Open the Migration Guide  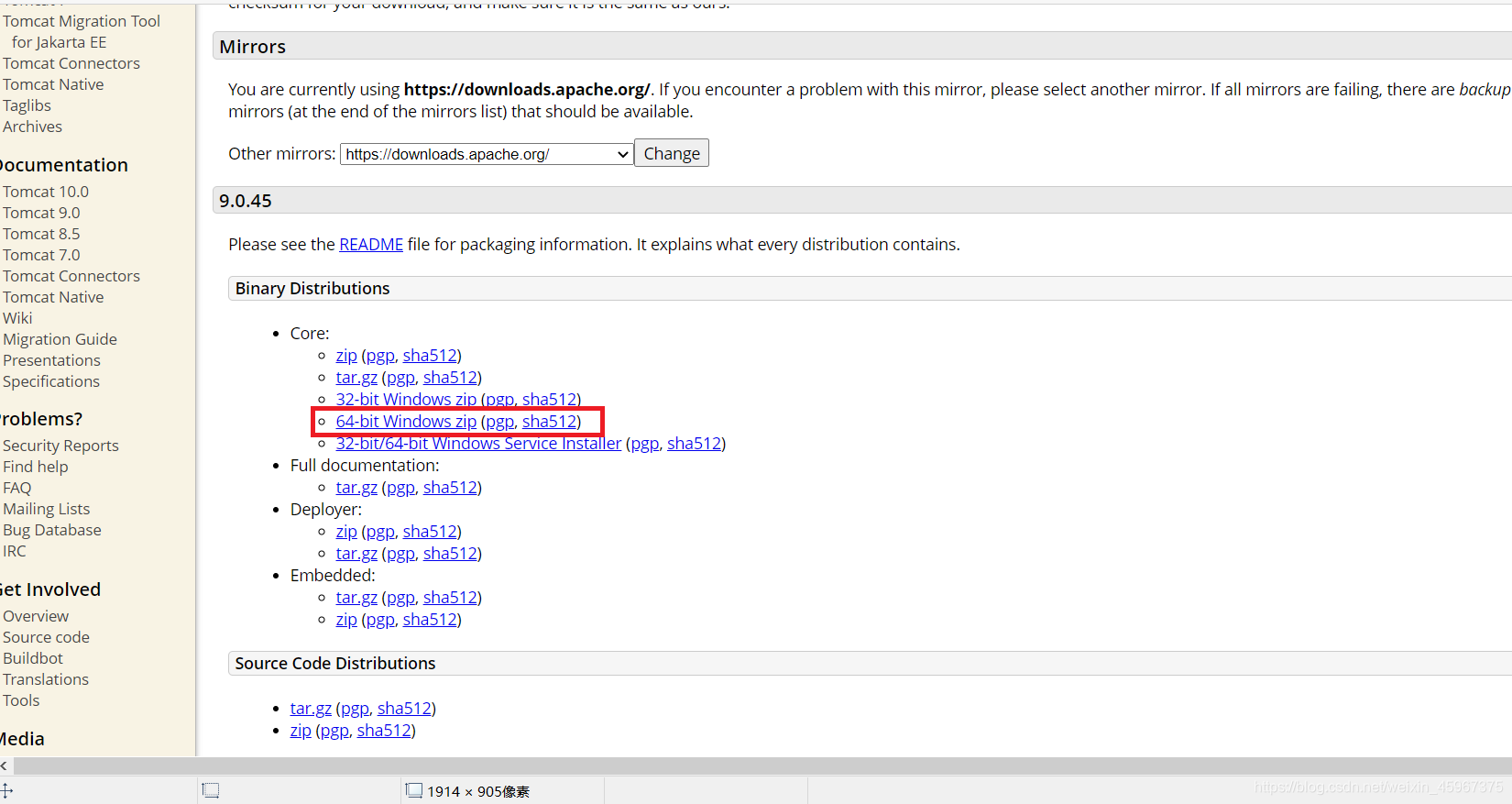(x=60, y=339)
